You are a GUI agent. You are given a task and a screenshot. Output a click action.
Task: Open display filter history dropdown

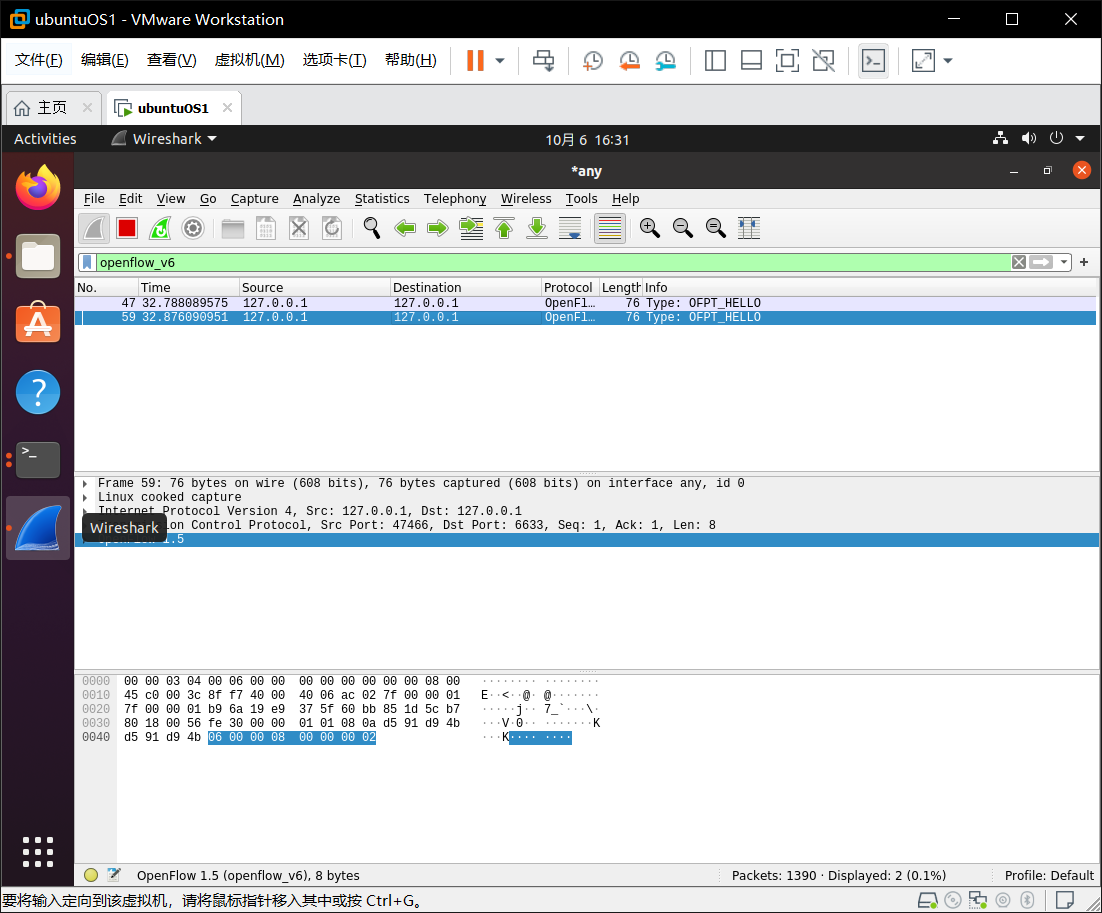tap(1063, 262)
